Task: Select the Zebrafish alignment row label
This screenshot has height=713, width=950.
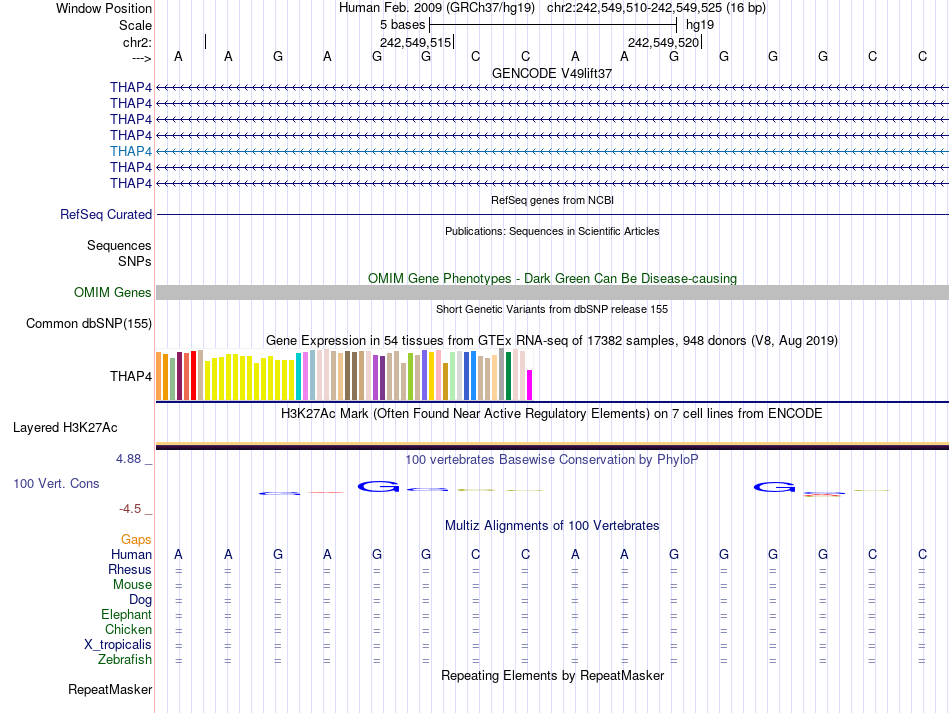Action: click(x=125, y=660)
